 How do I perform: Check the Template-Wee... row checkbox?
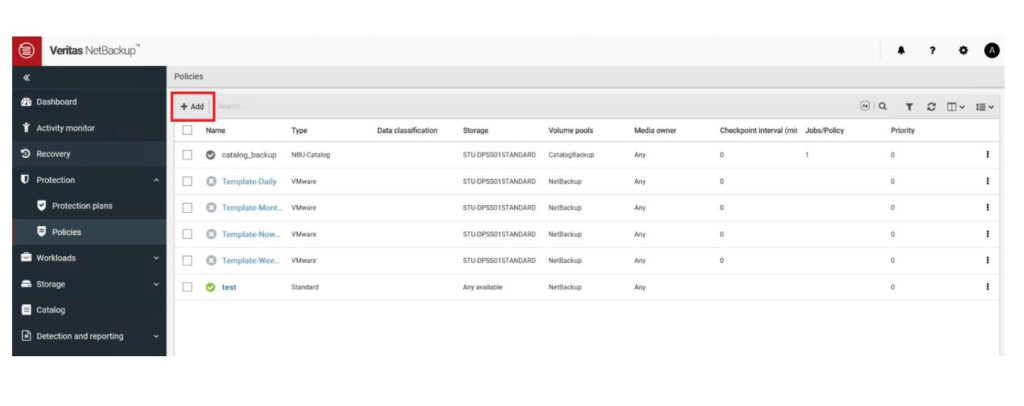click(187, 260)
